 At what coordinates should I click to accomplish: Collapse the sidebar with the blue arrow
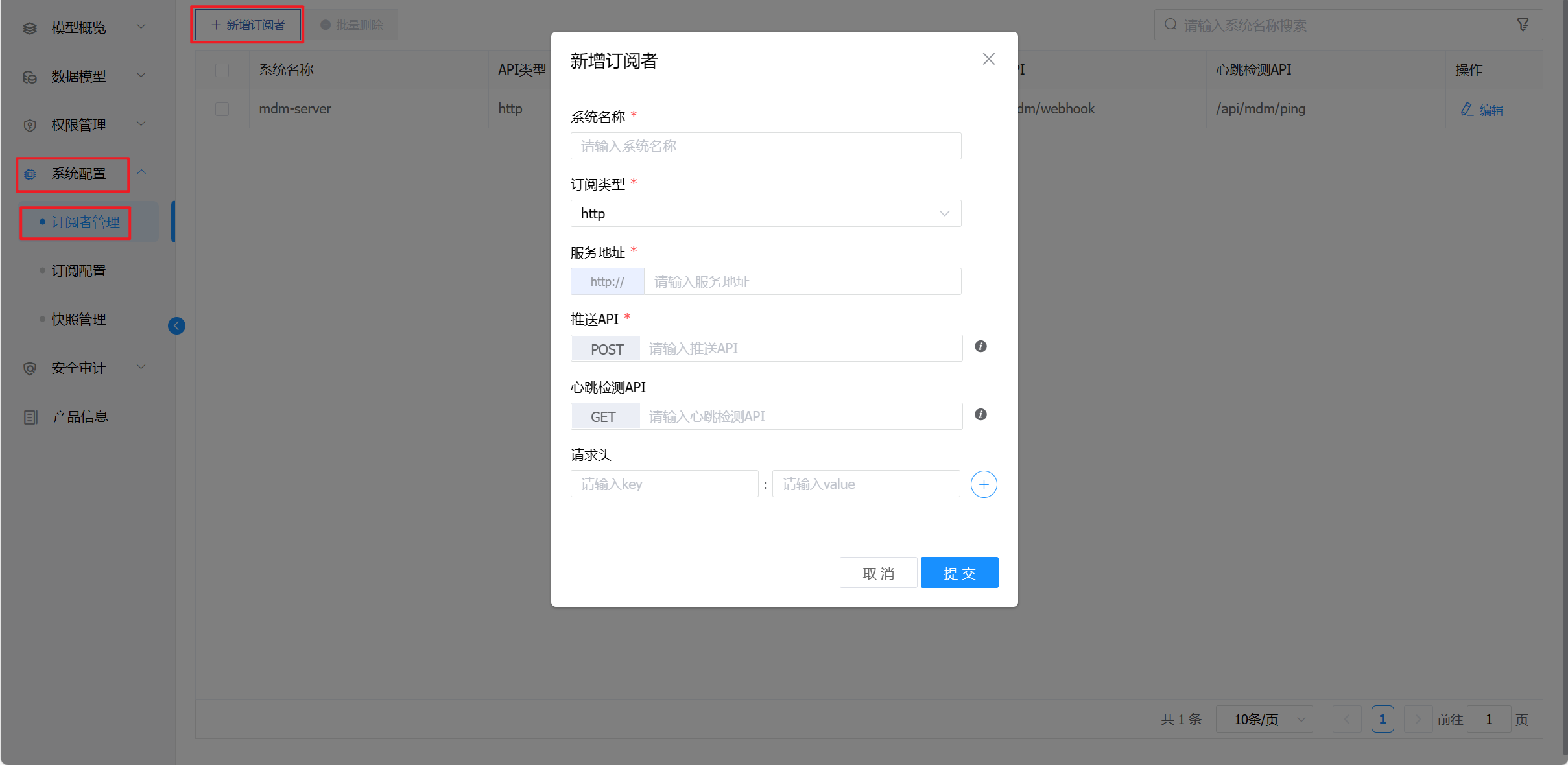tap(176, 325)
